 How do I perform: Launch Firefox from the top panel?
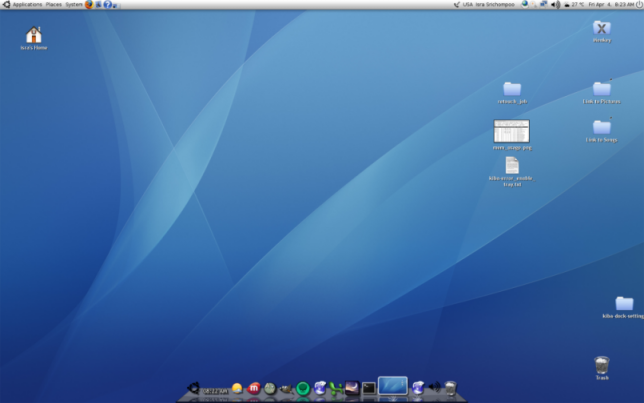89,5
